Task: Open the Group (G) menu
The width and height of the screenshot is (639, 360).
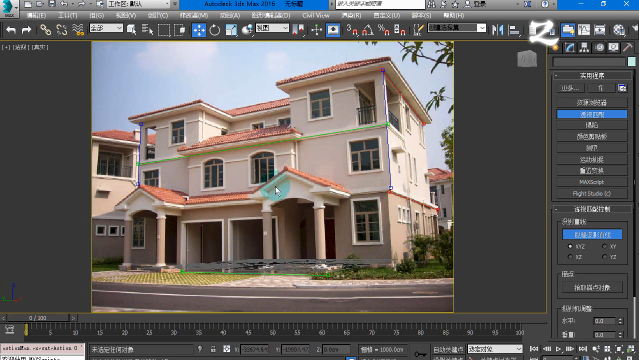Action: tap(97, 15)
